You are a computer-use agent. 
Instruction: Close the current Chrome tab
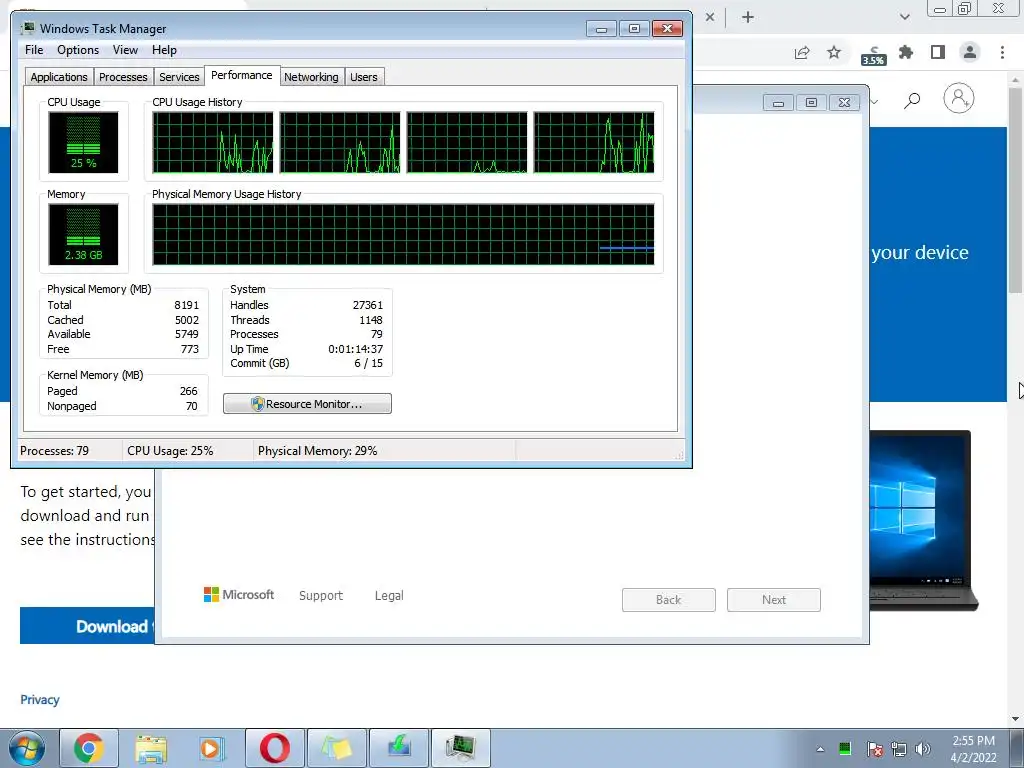pyautogui.click(x=710, y=17)
